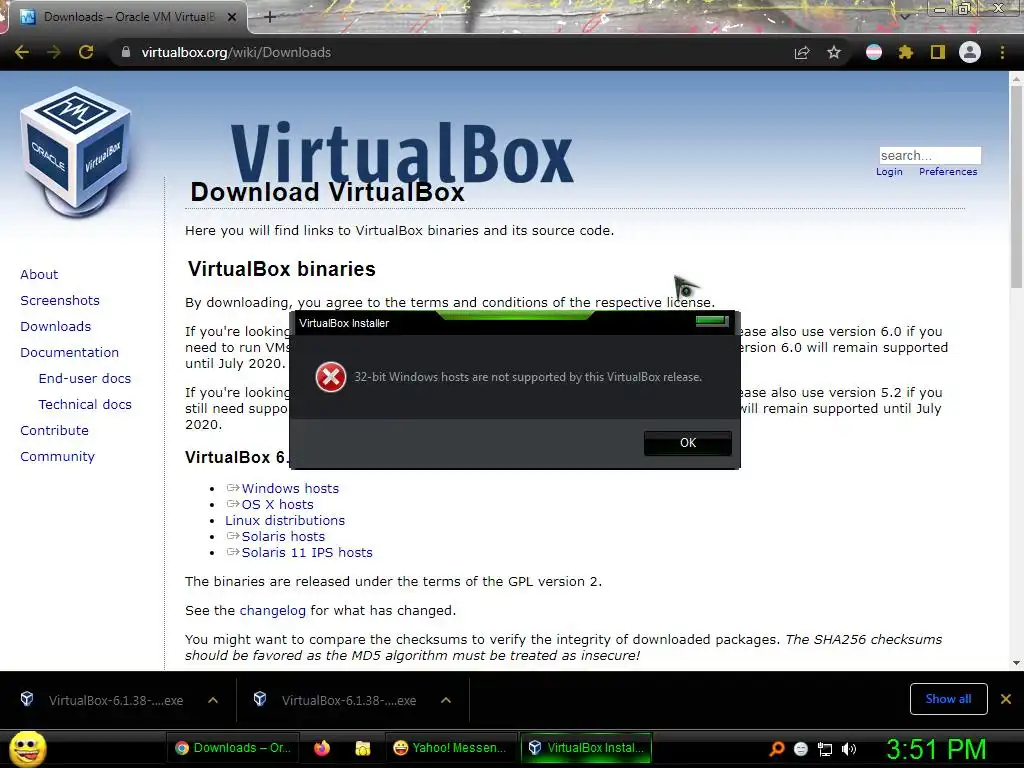Image resolution: width=1024 pixels, height=768 pixels.
Task: Open the profile avatar icon
Action: click(x=970, y=52)
